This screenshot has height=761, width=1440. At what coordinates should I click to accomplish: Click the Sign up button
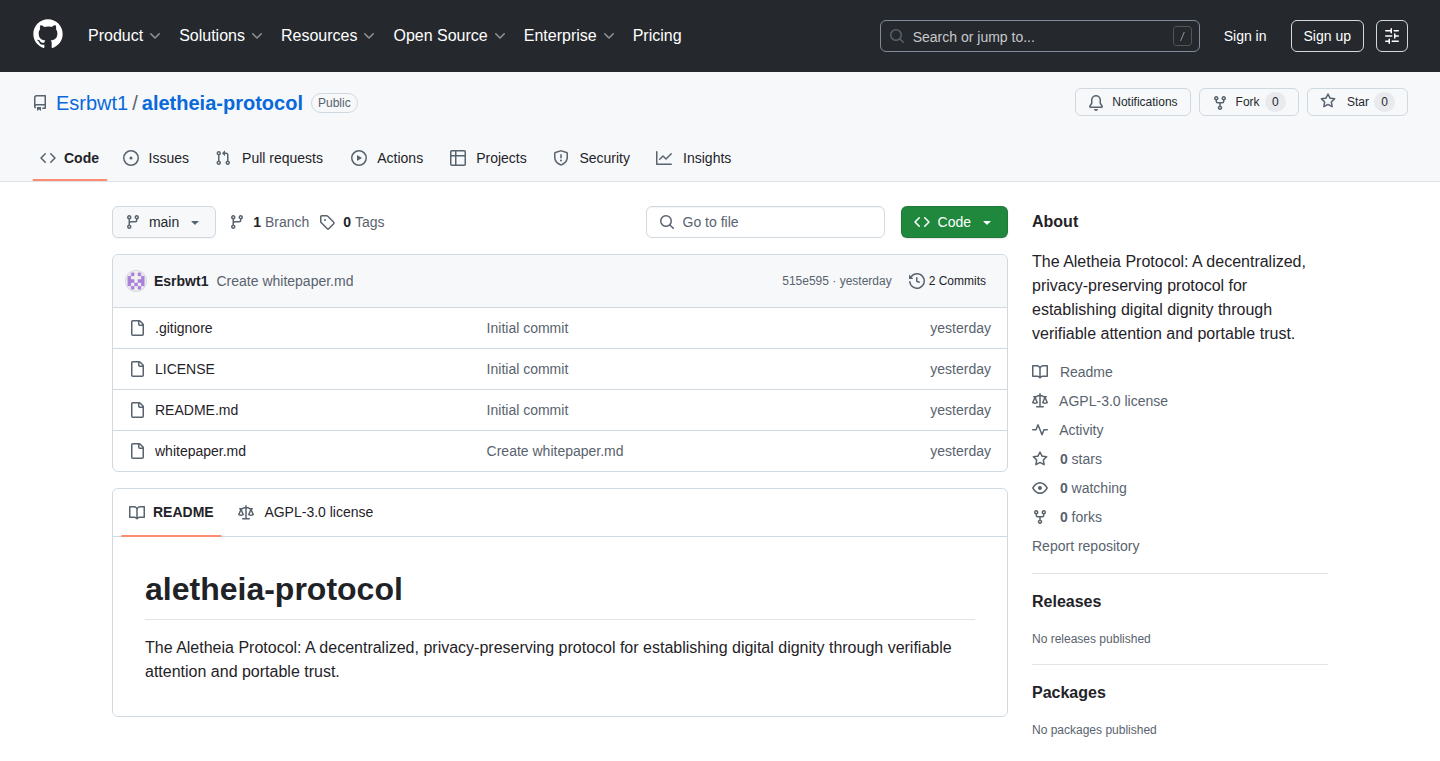1327,36
